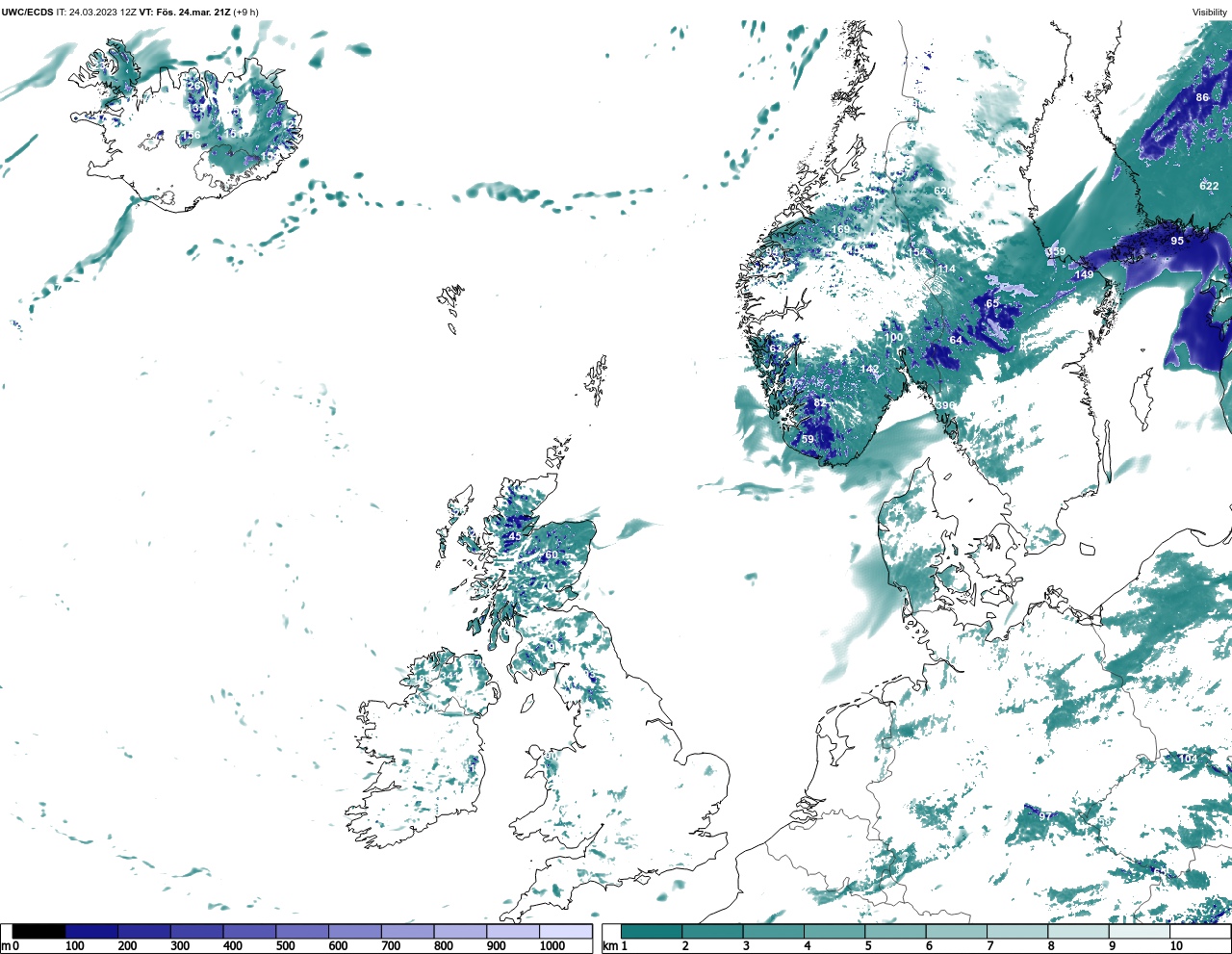Viewport: 1232px width, 954px height.
Task: Click the '10' label on km legend
Action: [1176, 946]
